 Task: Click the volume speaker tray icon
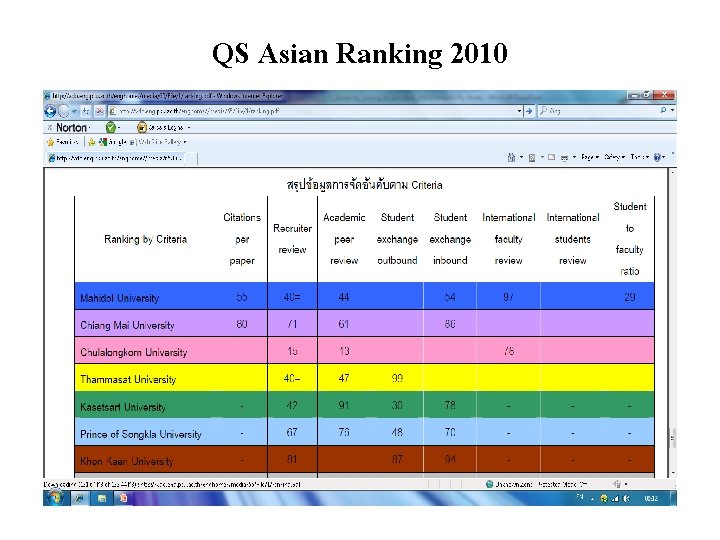[x=626, y=498]
